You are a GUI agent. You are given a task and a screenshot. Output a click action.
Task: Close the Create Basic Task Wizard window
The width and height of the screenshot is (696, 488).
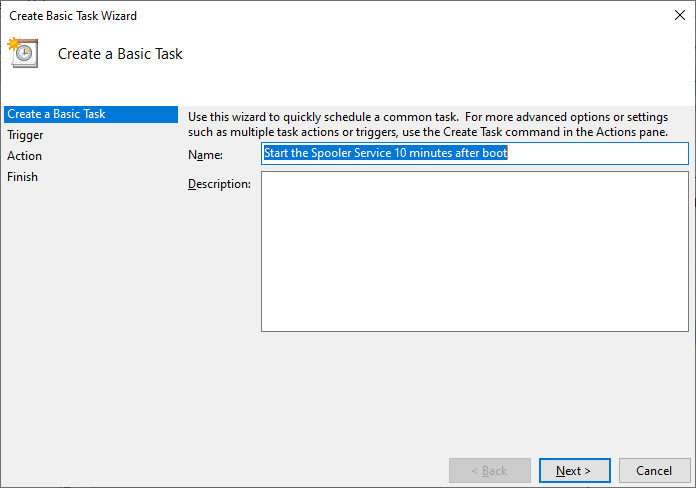pyautogui.click(x=680, y=15)
